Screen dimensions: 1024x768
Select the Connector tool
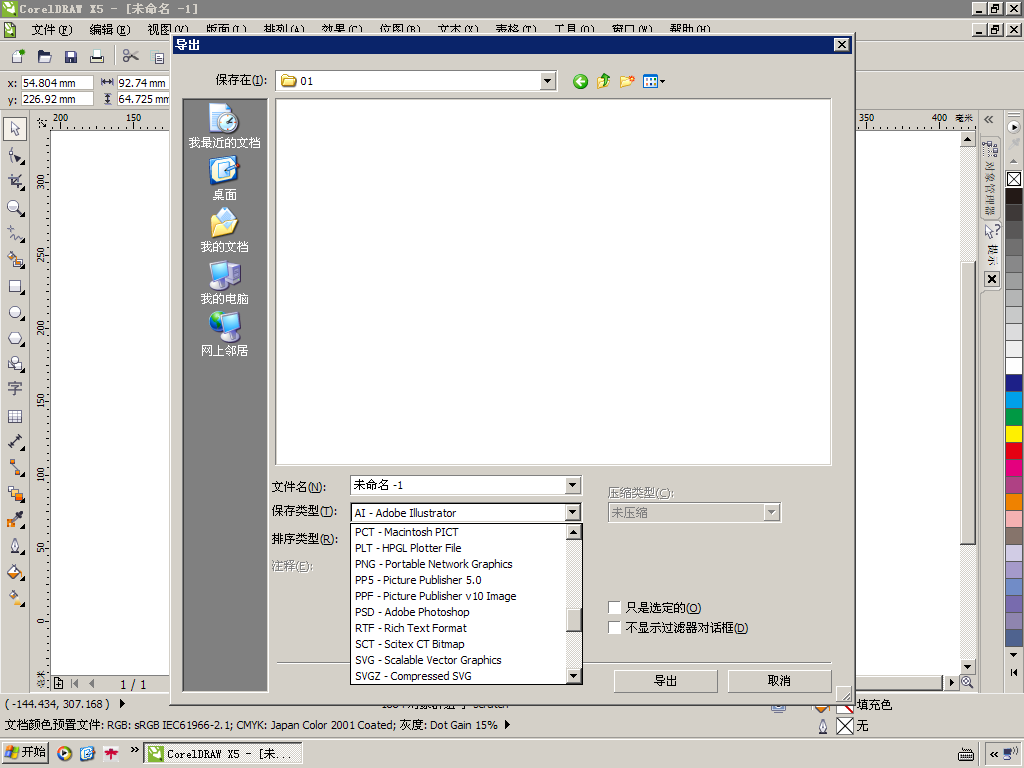[15, 468]
